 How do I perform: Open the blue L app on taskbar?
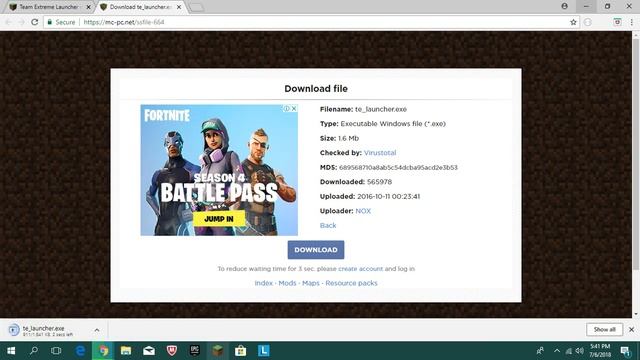[x=263, y=351]
